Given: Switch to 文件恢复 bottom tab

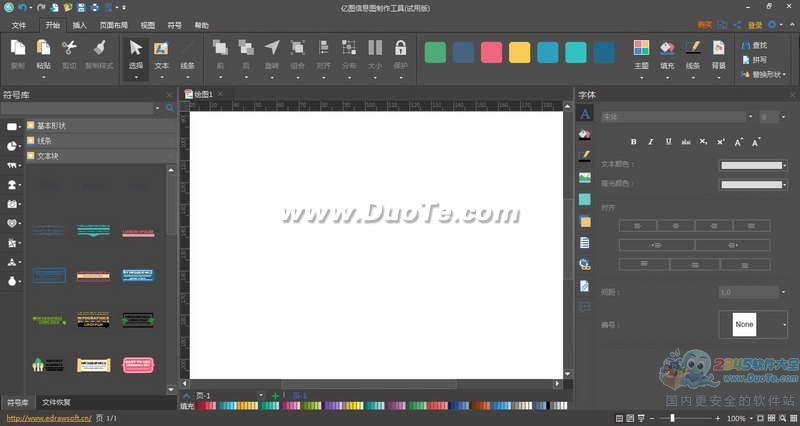Looking at the screenshot, I should coord(56,402).
